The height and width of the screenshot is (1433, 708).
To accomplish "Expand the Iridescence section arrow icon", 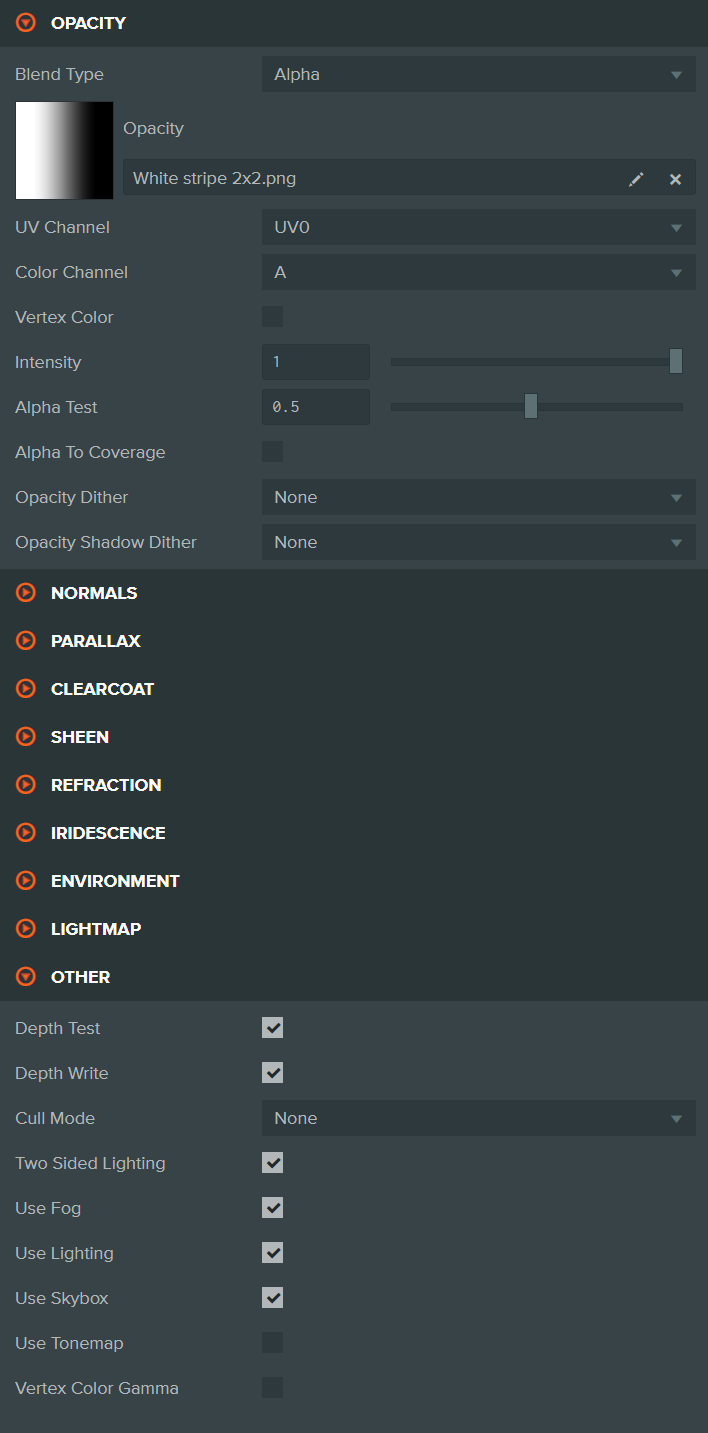I will click(26, 833).
